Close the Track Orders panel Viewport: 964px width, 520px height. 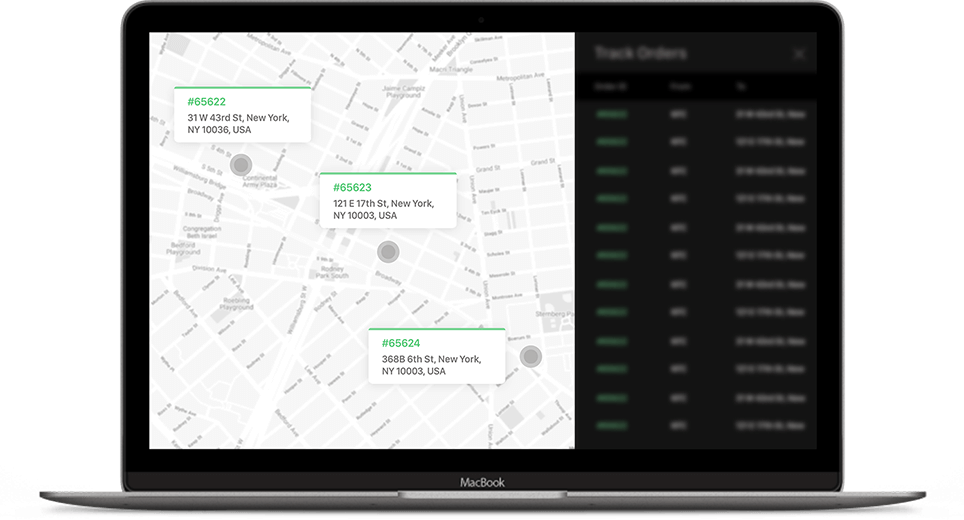point(799,54)
